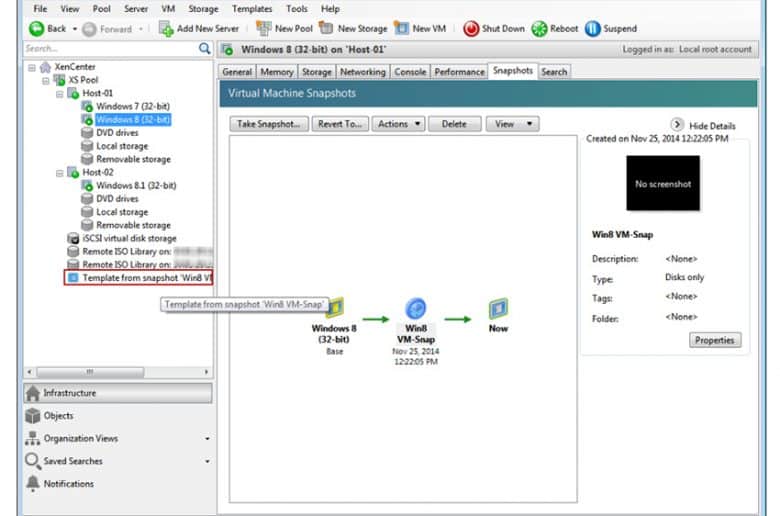
Task: Expand the Saved Searches submenu arrow
Action: pos(207,461)
